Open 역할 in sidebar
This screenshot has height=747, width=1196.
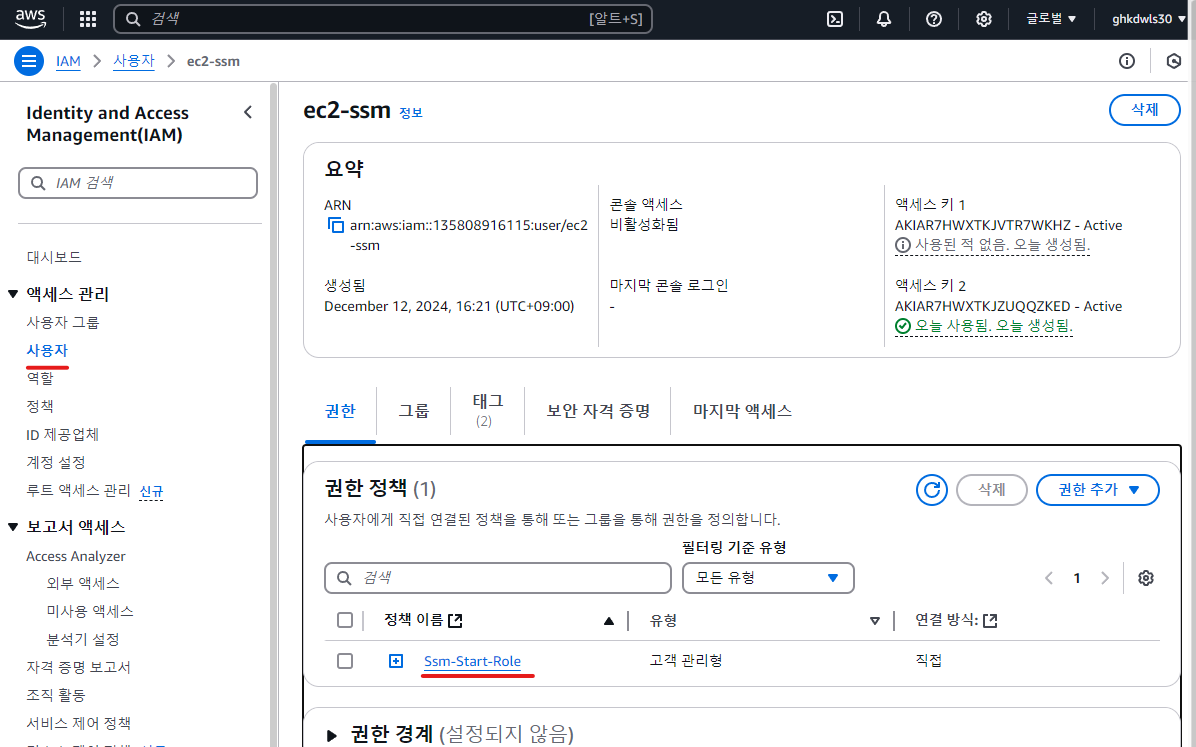click(40, 378)
